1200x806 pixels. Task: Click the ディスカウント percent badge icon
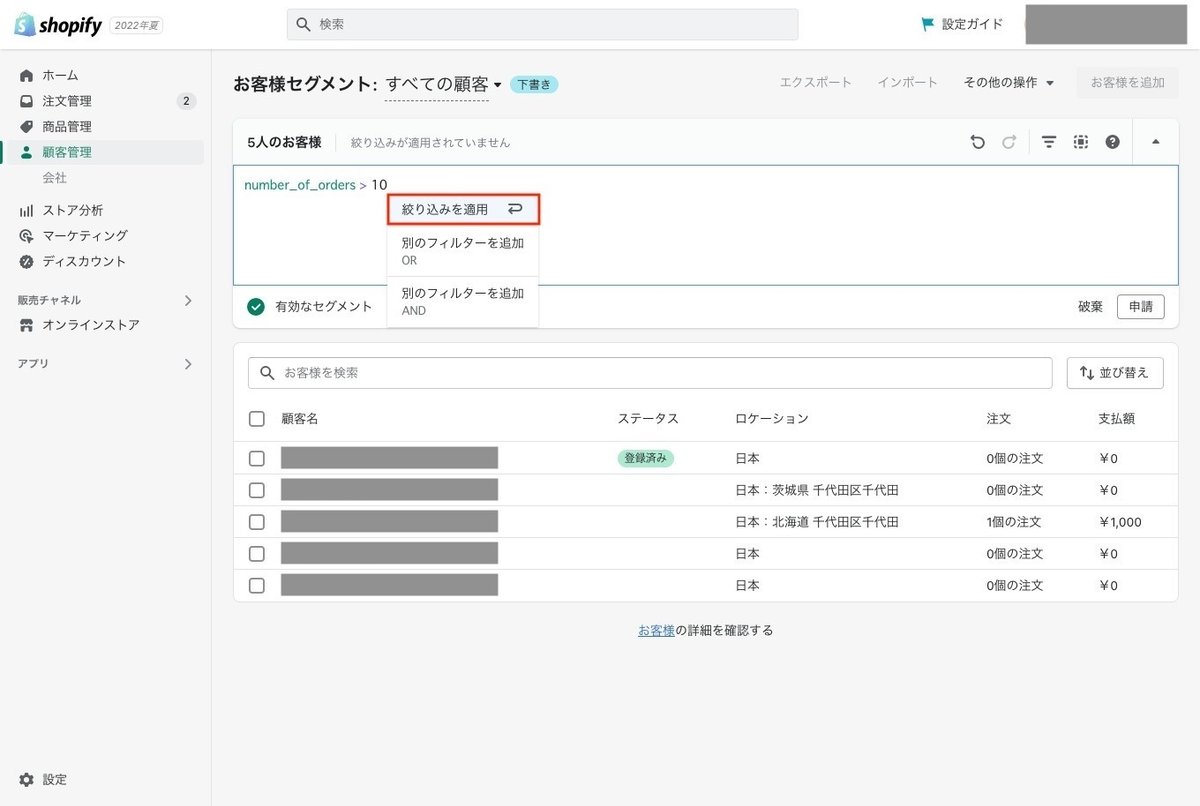pos(27,262)
